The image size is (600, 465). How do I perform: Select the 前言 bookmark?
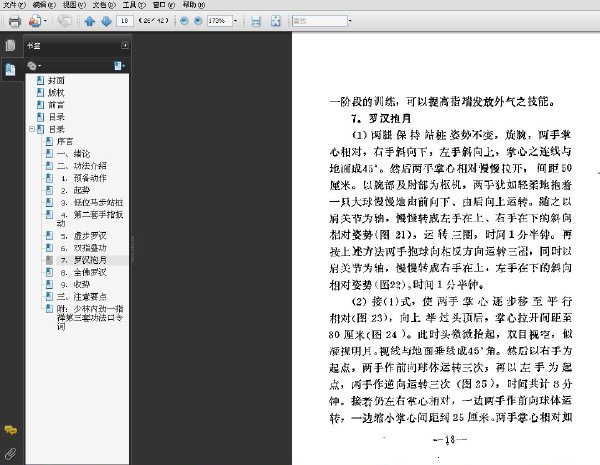[x=56, y=105]
